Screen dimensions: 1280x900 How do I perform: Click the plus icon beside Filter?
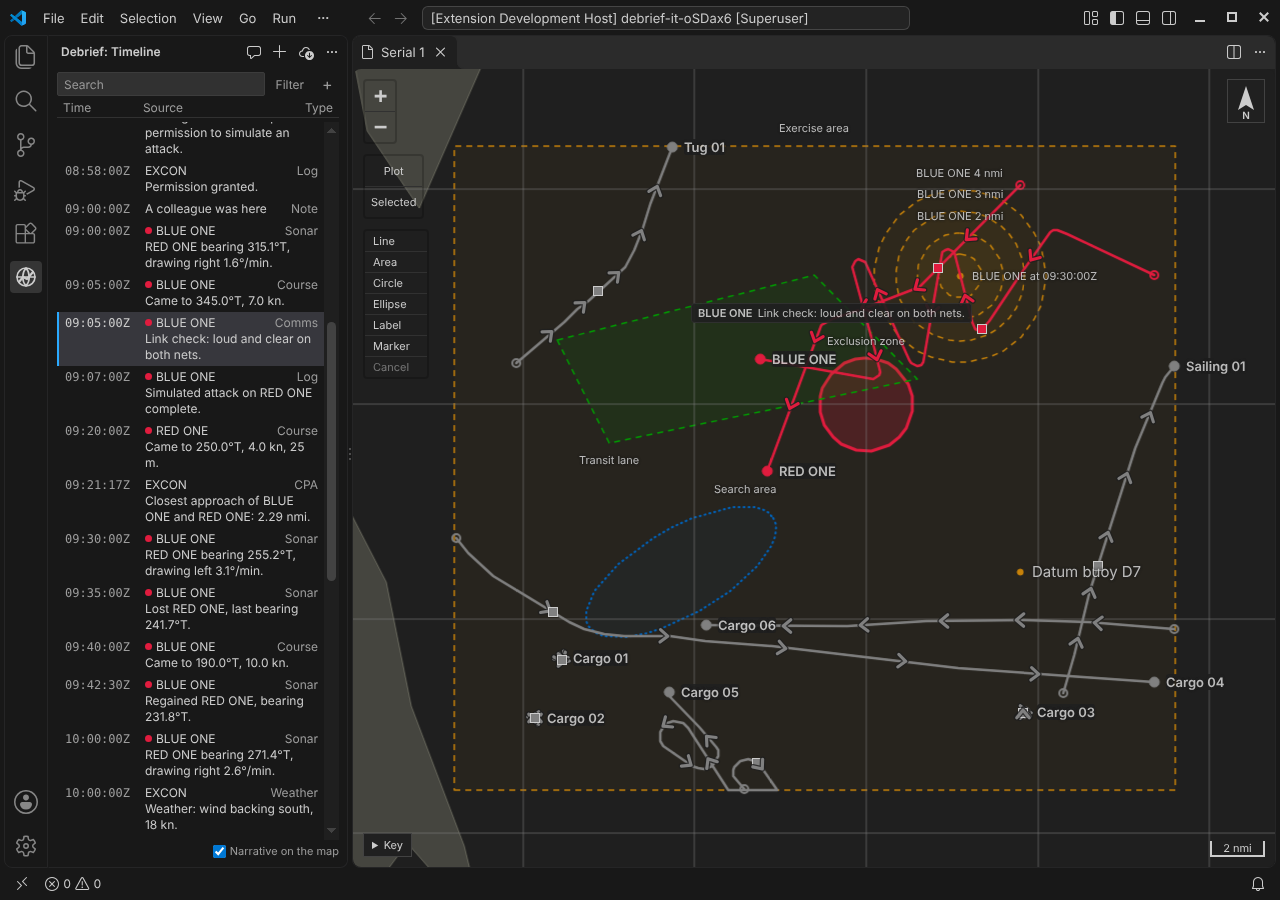(x=327, y=85)
